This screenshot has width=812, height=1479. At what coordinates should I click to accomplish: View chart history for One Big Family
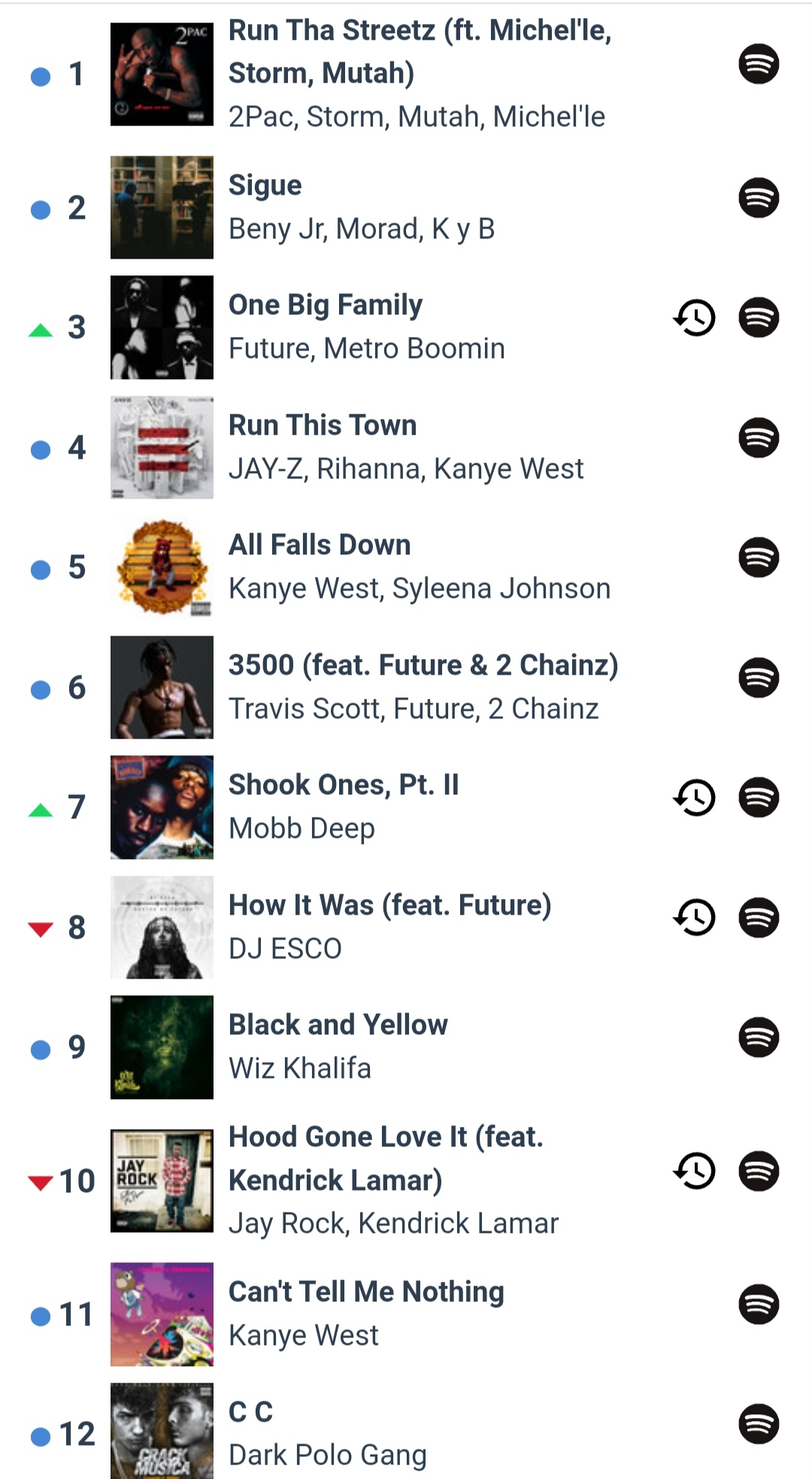[694, 317]
